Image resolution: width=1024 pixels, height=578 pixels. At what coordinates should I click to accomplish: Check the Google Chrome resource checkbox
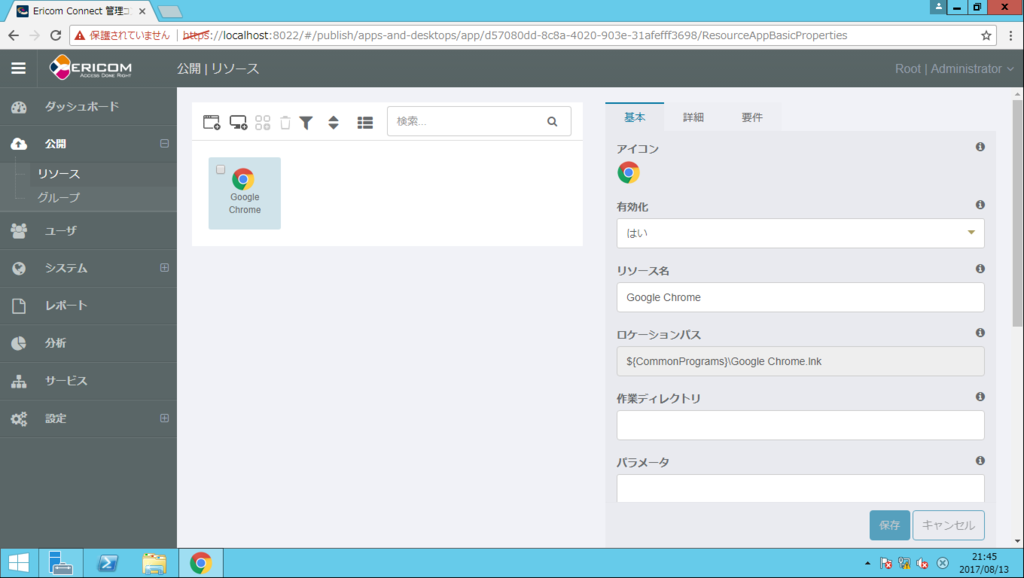(221, 170)
